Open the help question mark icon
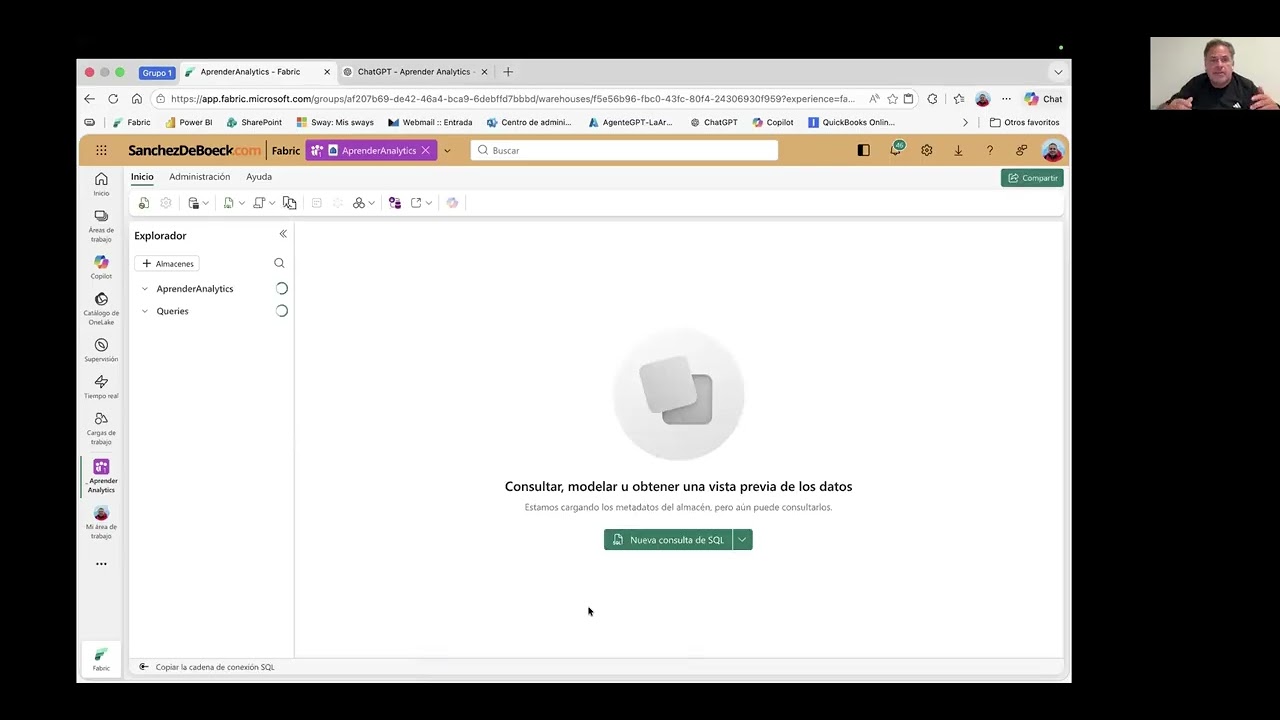This screenshot has width=1280, height=720. (989, 150)
